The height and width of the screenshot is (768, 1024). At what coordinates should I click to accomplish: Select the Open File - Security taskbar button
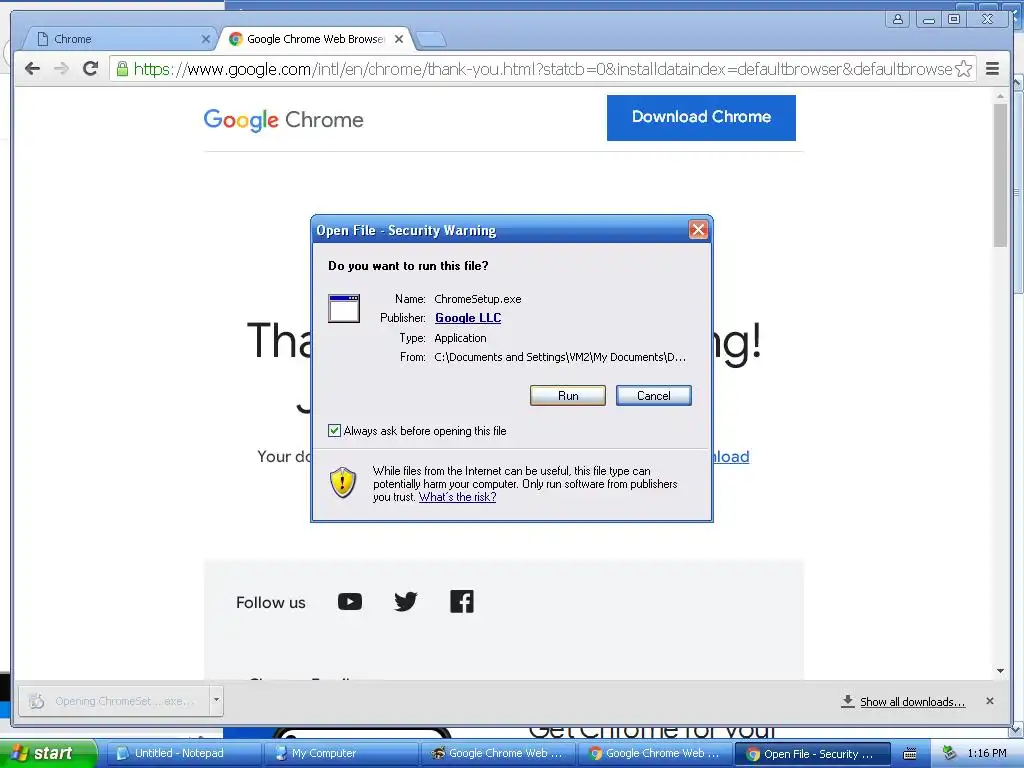click(x=813, y=754)
